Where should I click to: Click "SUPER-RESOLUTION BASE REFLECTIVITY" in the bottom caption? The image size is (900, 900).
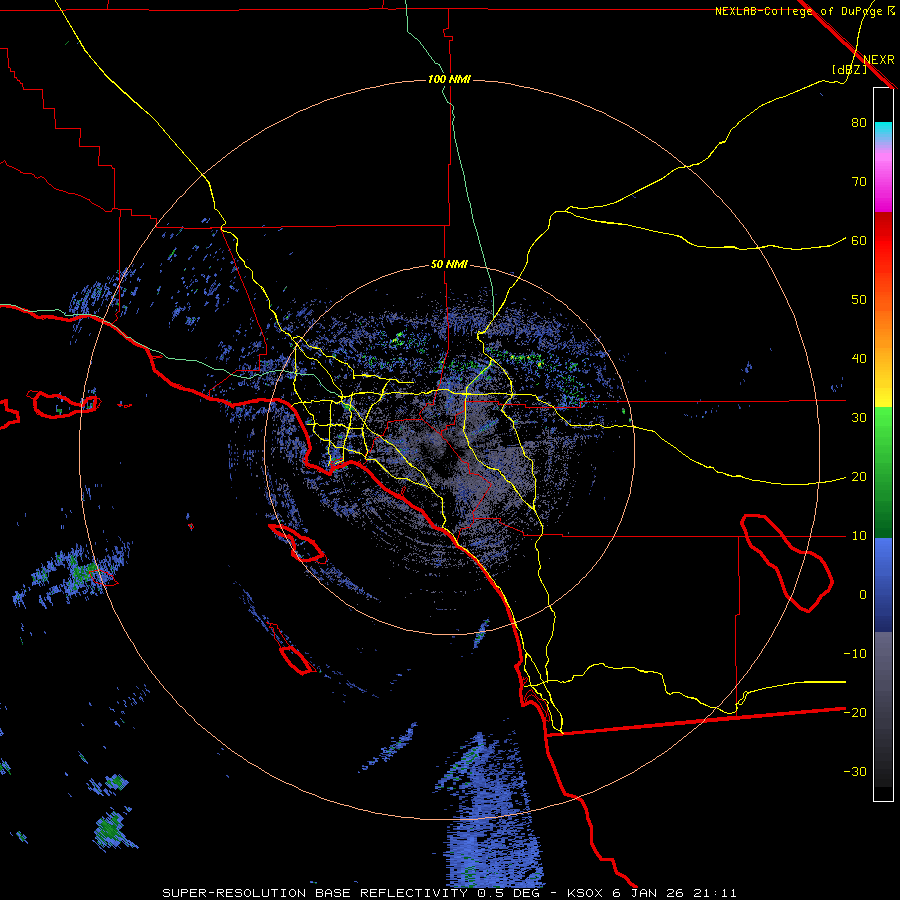click(315, 893)
